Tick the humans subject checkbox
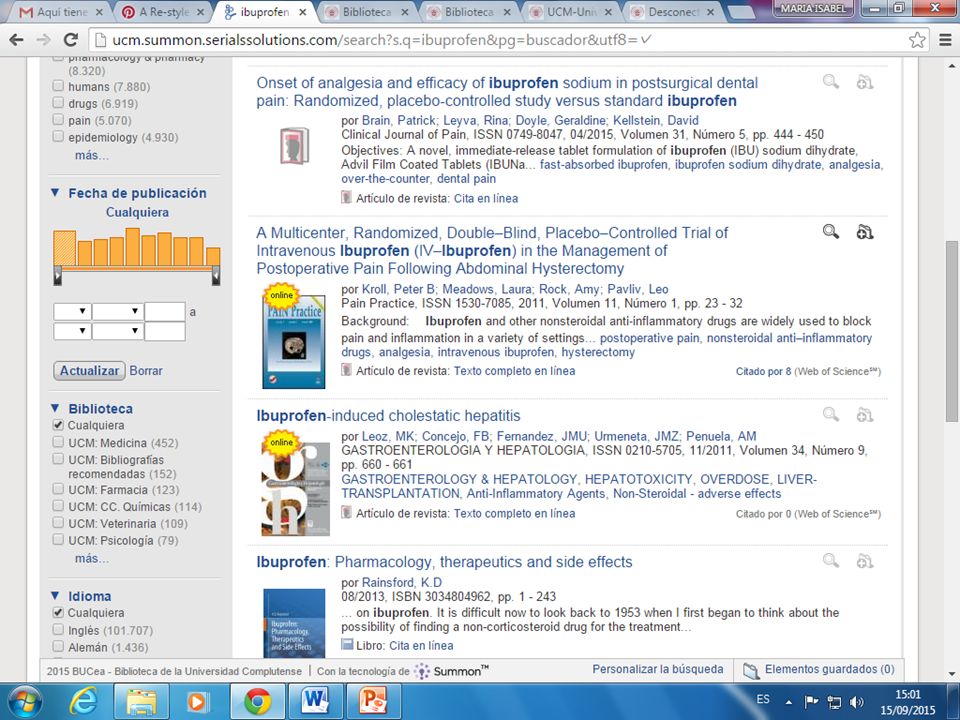 tap(58, 86)
